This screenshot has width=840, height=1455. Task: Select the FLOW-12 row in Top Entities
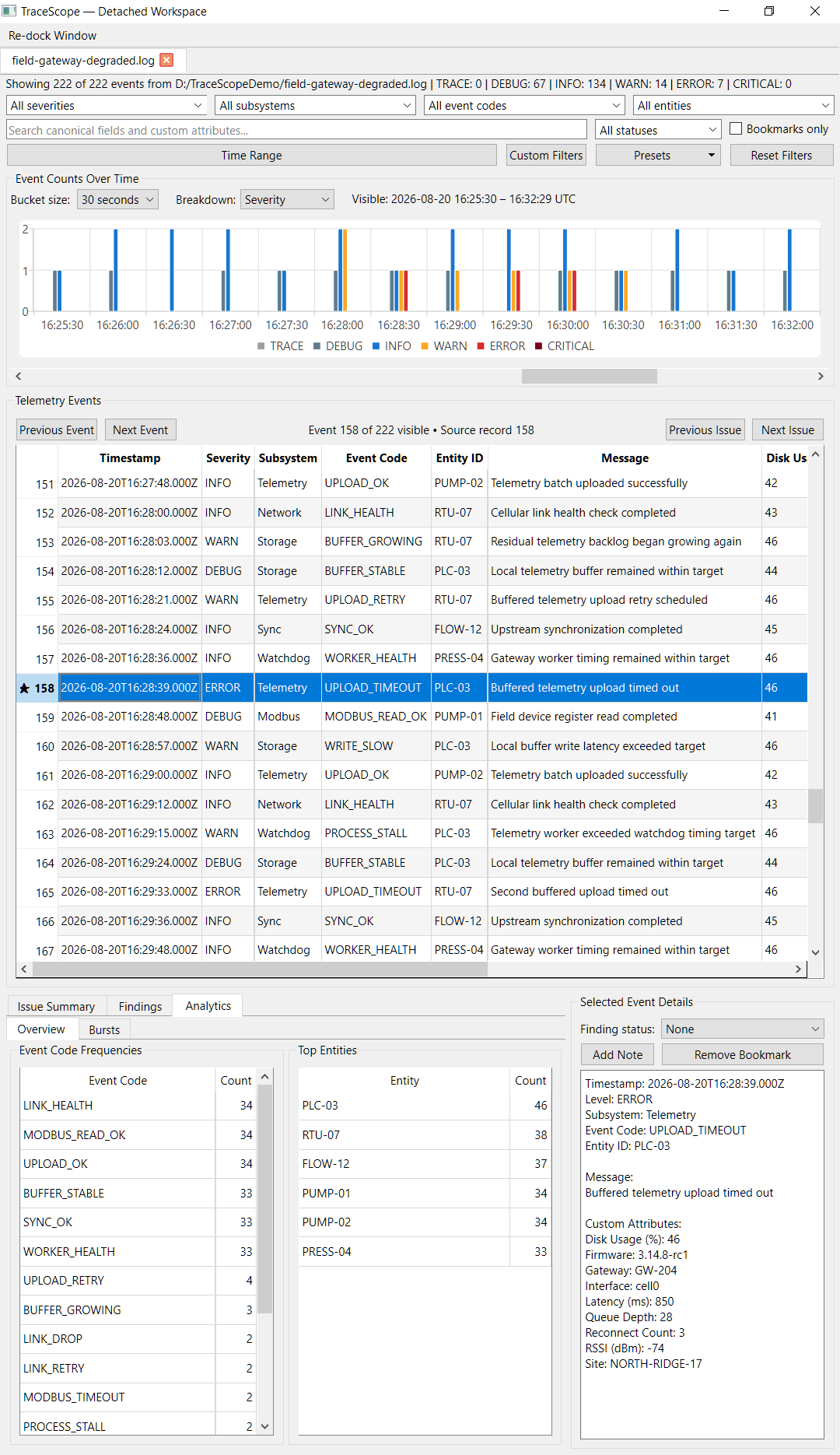coord(425,1164)
